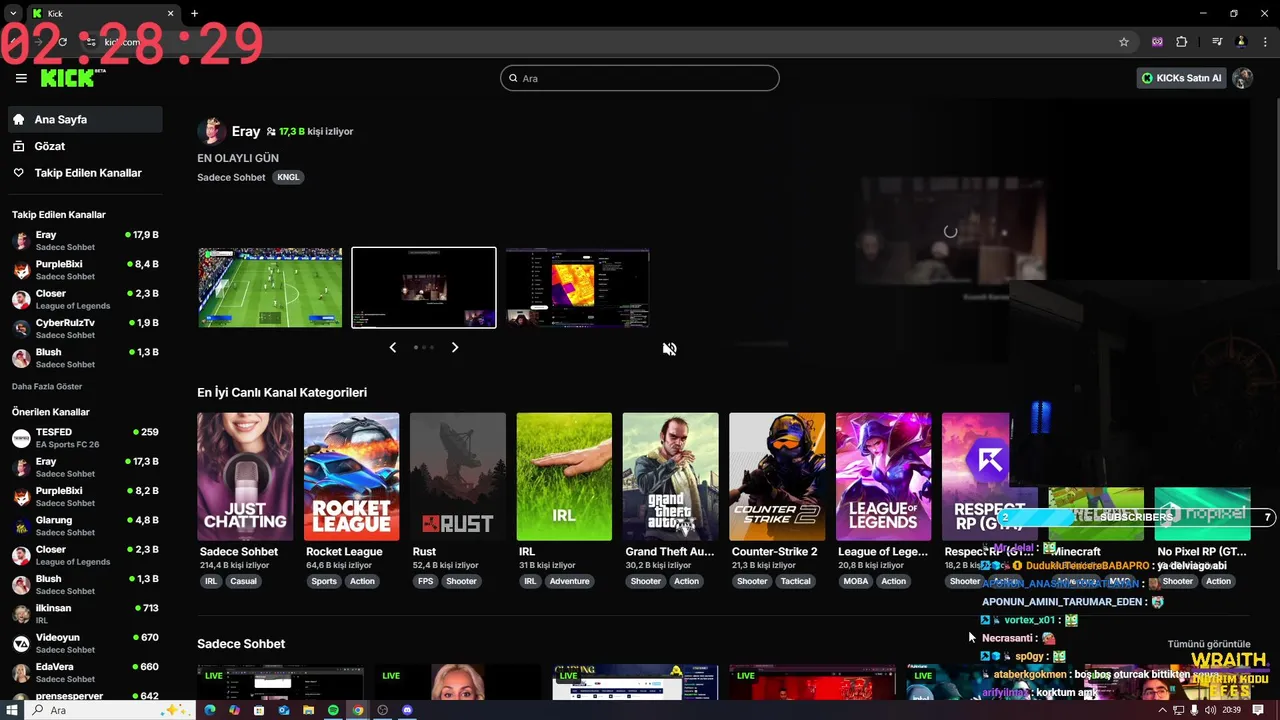Open Rocket League category card
1280x720 pixels.
[x=351, y=477]
